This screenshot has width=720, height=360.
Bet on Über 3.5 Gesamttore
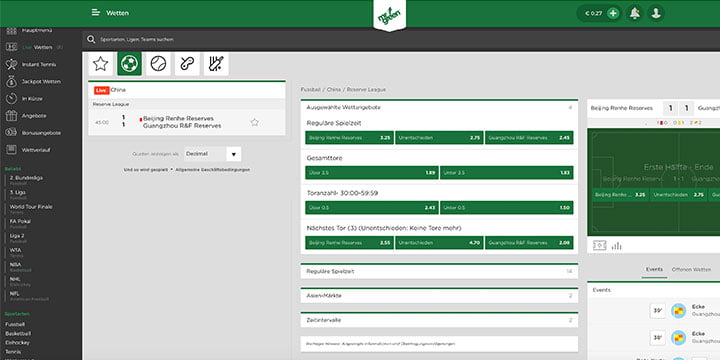click(372, 173)
